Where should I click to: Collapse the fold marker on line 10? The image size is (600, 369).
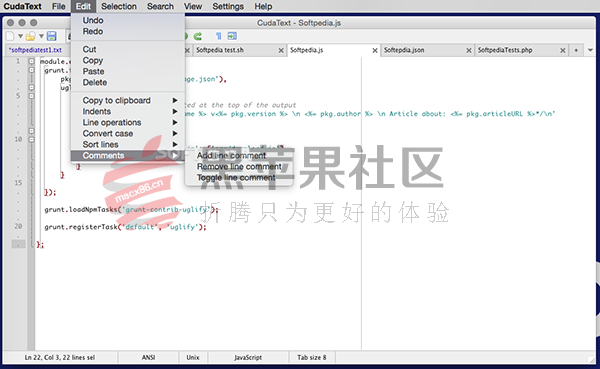32,139
